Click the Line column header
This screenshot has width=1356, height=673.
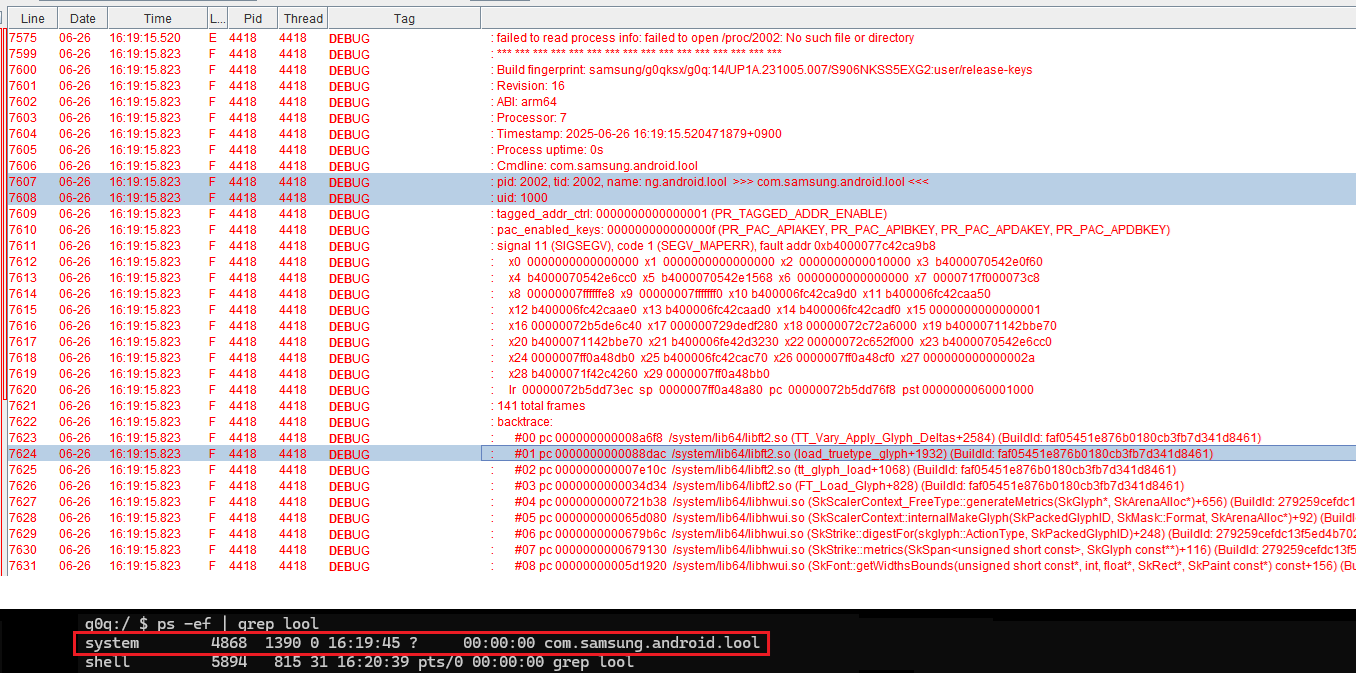point(32,18)
